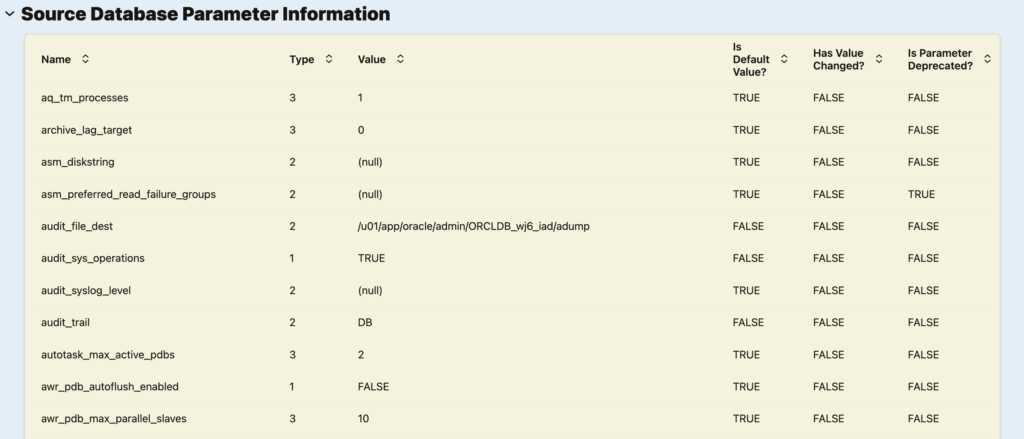Screen dimensions: 1024x439
Task: Click the Type column sort arrows
Action: point(329,59)
